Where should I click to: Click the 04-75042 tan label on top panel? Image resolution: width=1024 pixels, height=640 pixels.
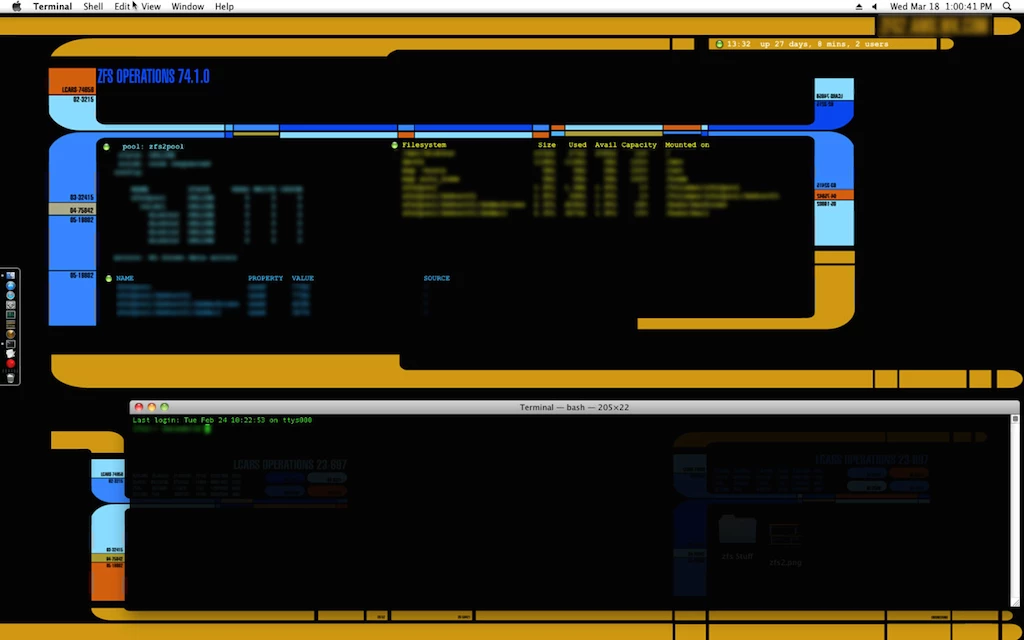point(72,210)
